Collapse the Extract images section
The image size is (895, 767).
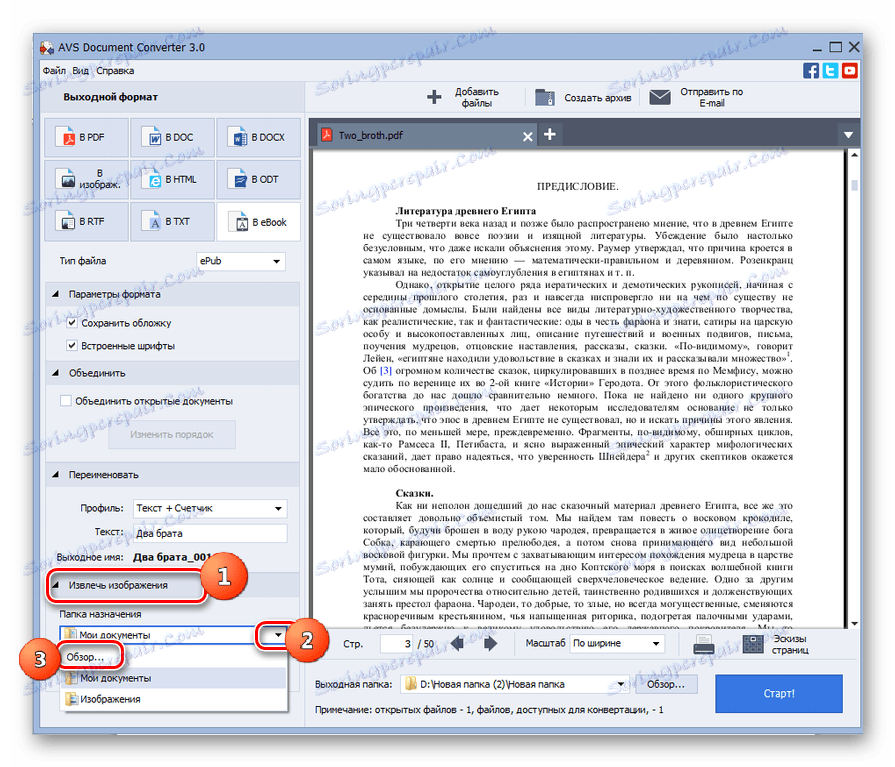click(x=55, y=585)
